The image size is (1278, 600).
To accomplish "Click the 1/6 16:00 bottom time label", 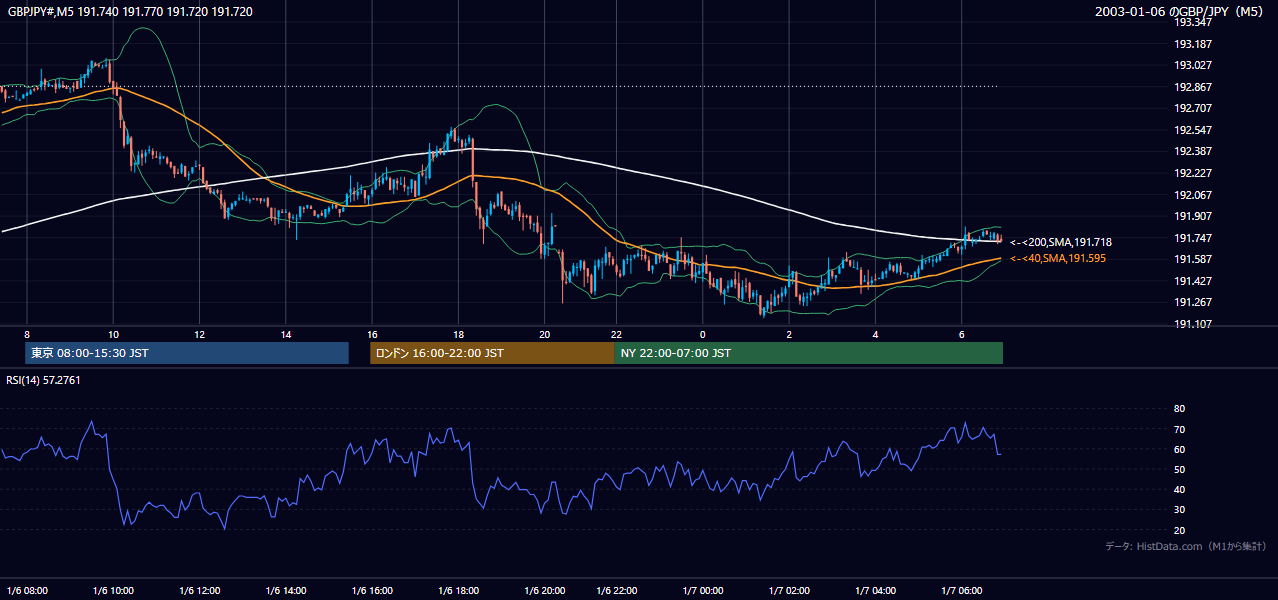I will 372,590.
